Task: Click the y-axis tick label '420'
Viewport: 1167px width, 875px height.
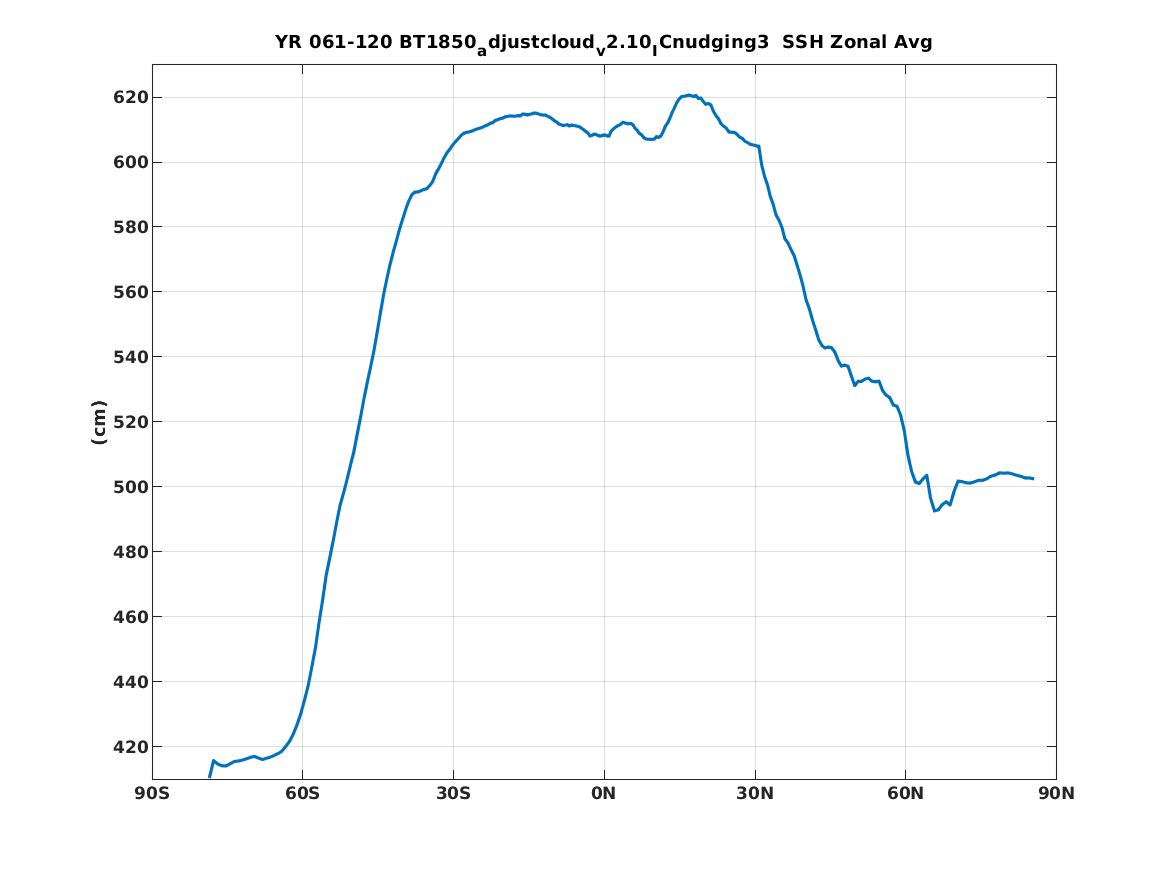Action: (x=131, y=747)
